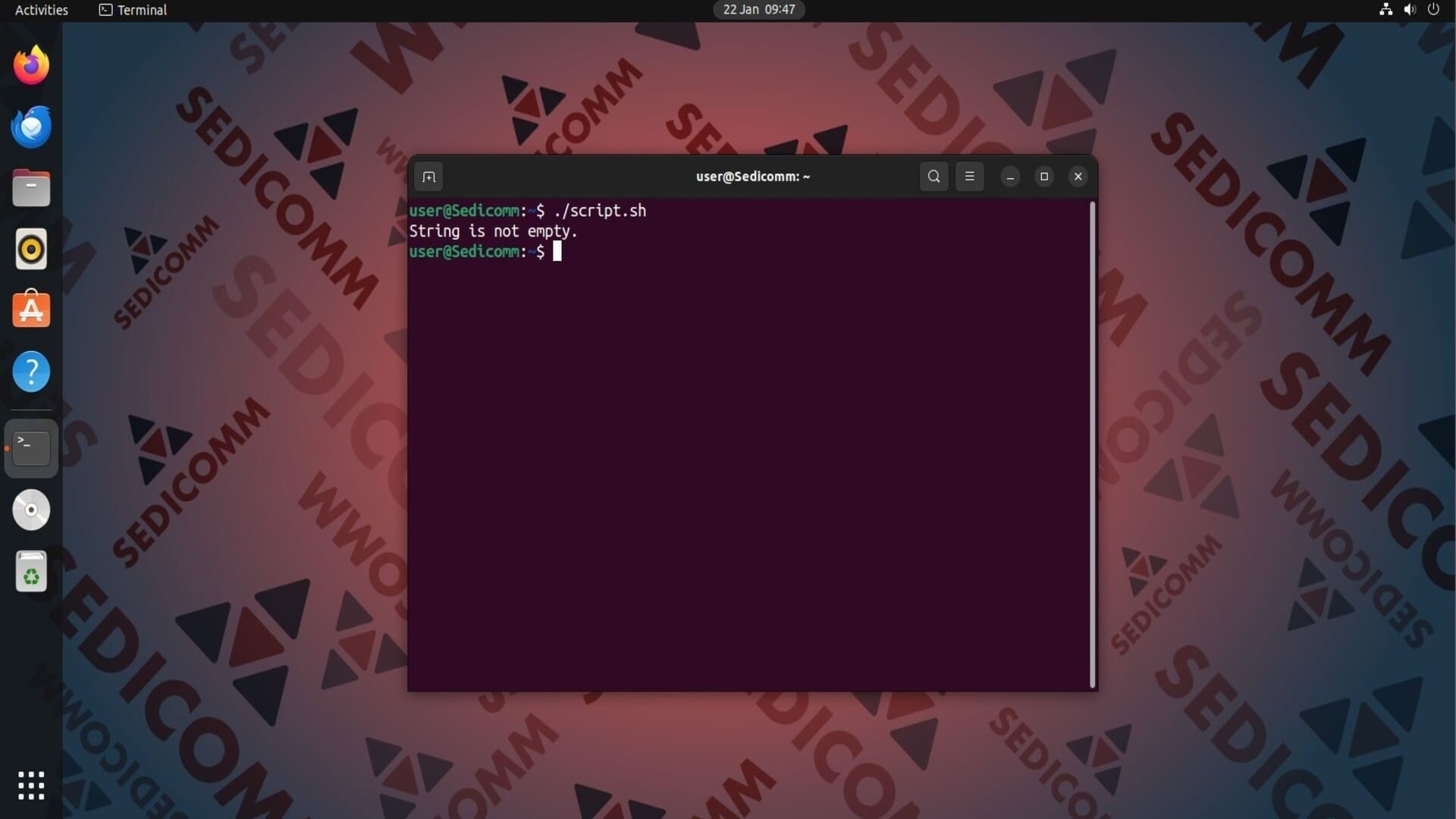Viewport: 1456px width, 819px height.
Task: Open the Files manager in dock
Action: [31, 188]
